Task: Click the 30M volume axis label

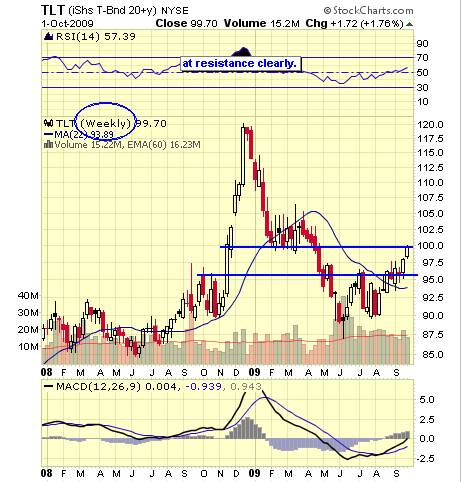Action: click(x=28, y=313)
